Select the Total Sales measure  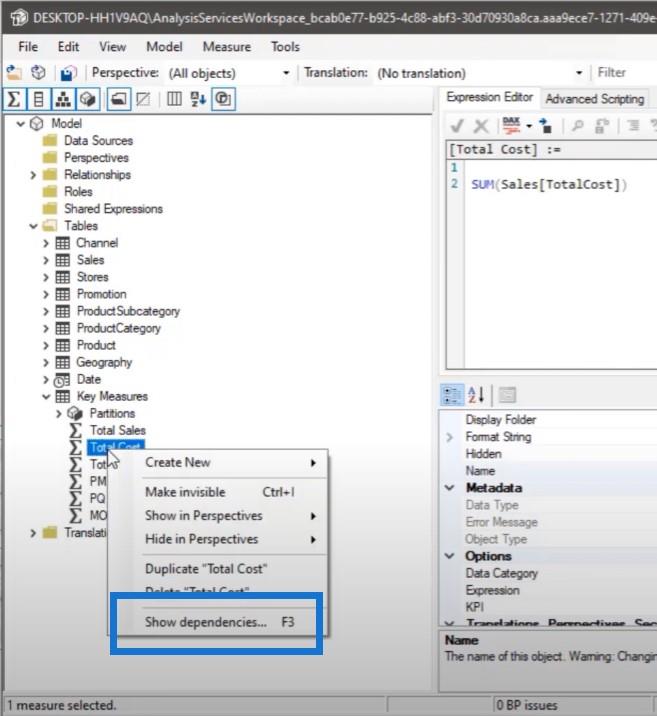click(x=118, y=431)
